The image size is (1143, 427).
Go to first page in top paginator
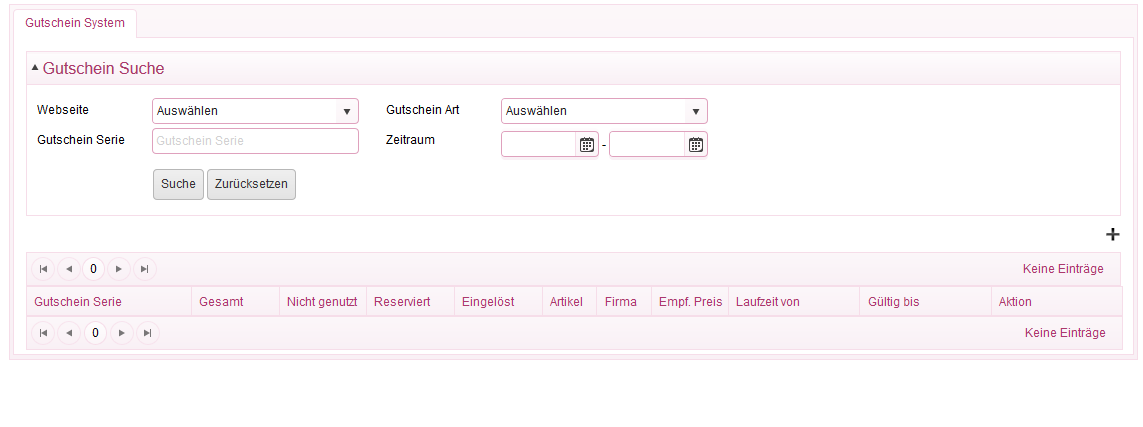click(43, 269)
